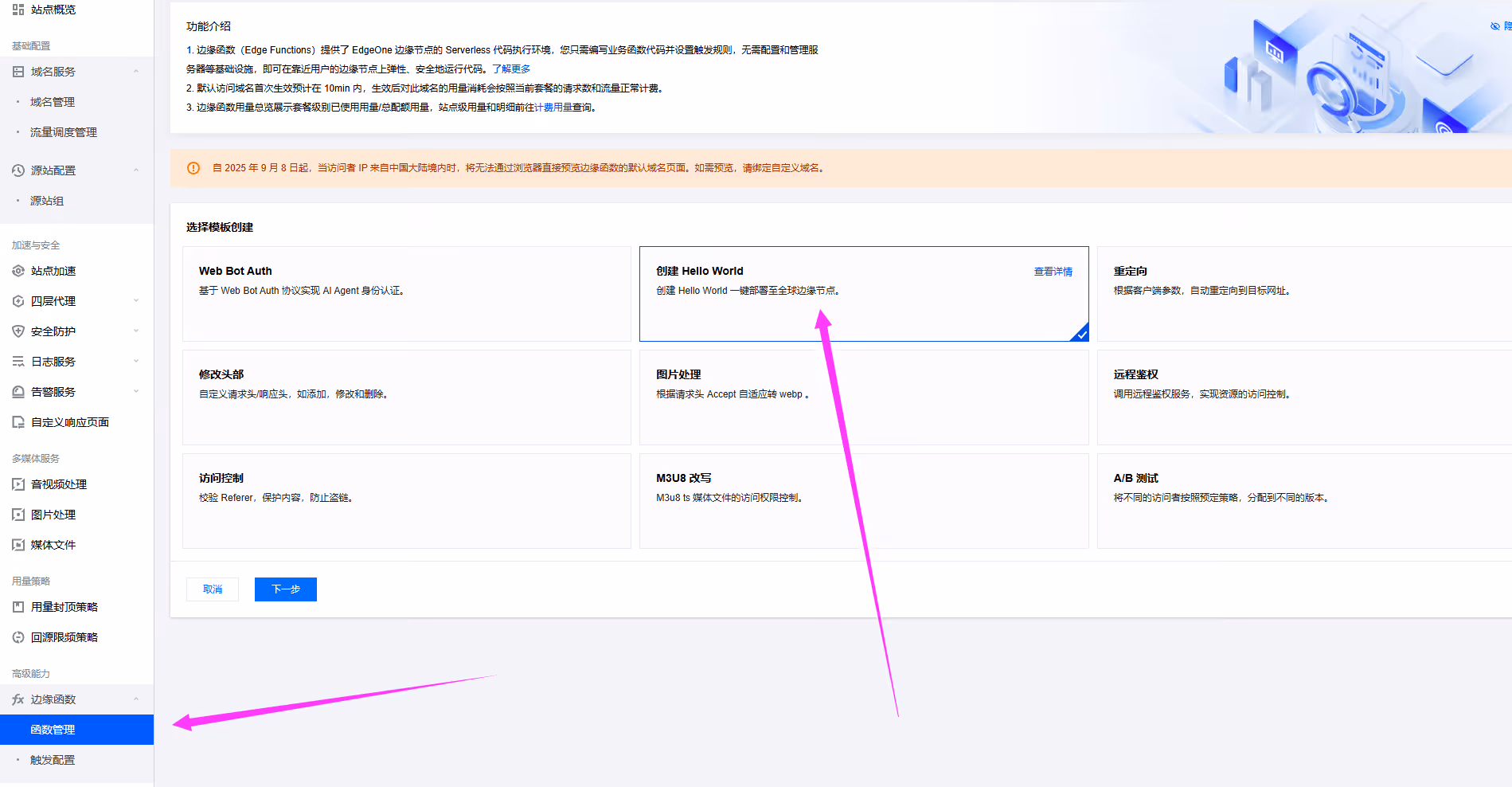Click the 边缘函数 fx icon
1512x787 pixels.
tap(18, 699)
